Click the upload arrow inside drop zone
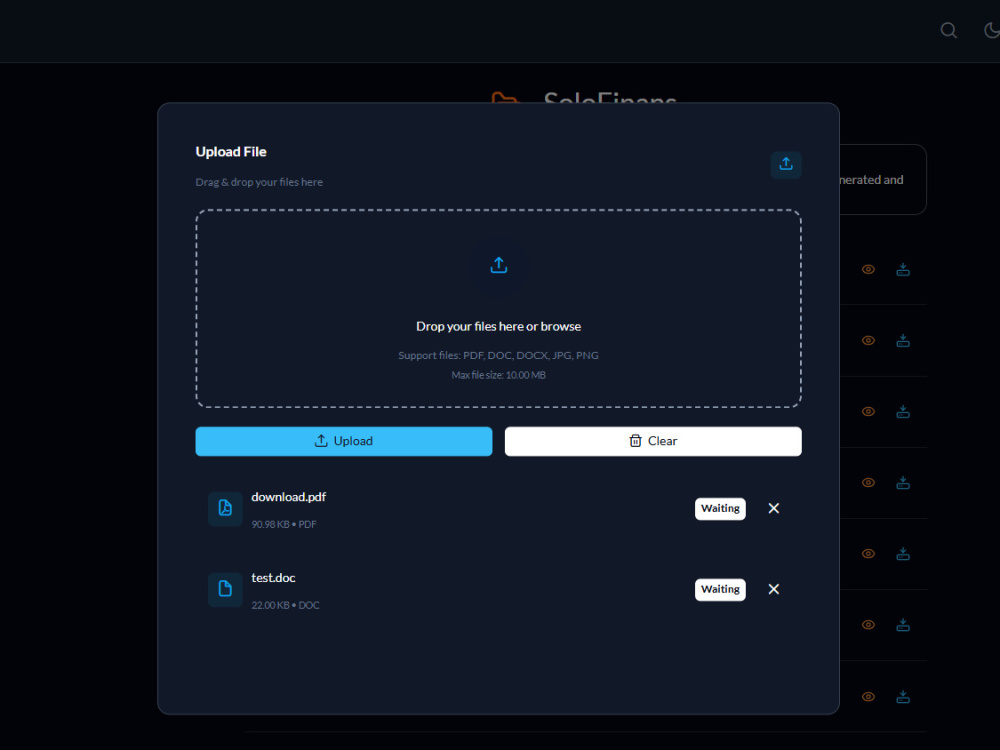This screenshot has width=1000, height=750. coord(499,265)
